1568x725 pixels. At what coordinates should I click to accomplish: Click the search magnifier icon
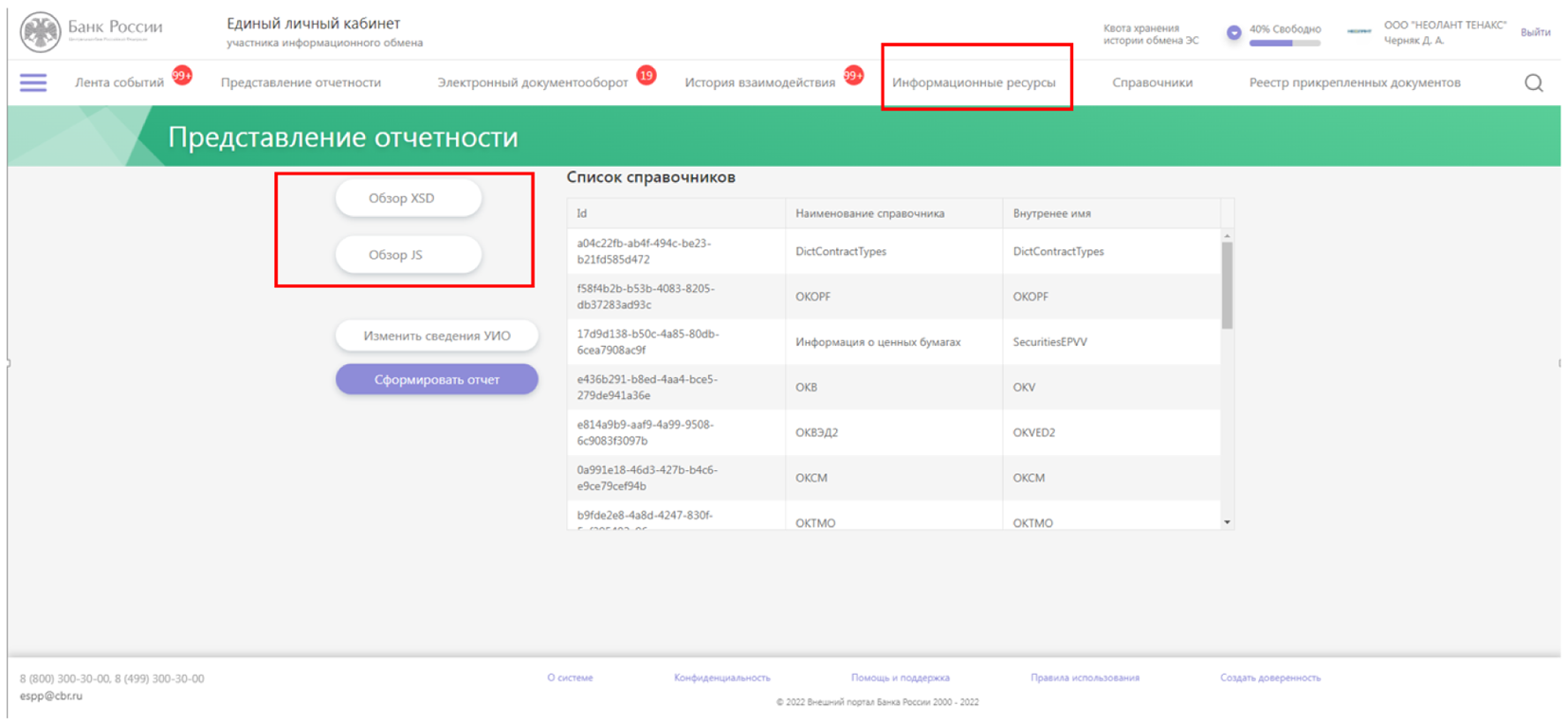pyautogui.click(x=1533, y=83)
